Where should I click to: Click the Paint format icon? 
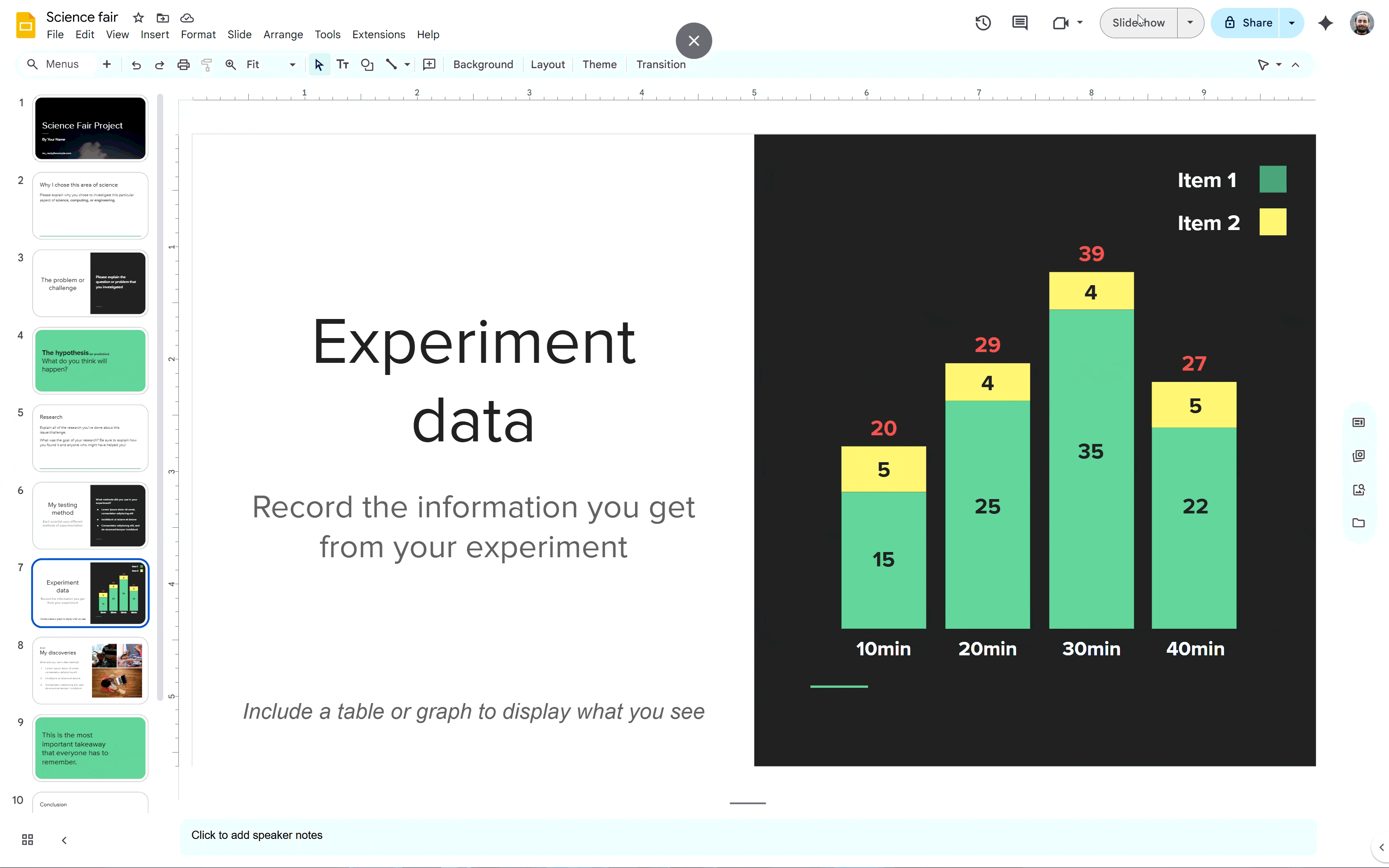[x=207, y=64]
